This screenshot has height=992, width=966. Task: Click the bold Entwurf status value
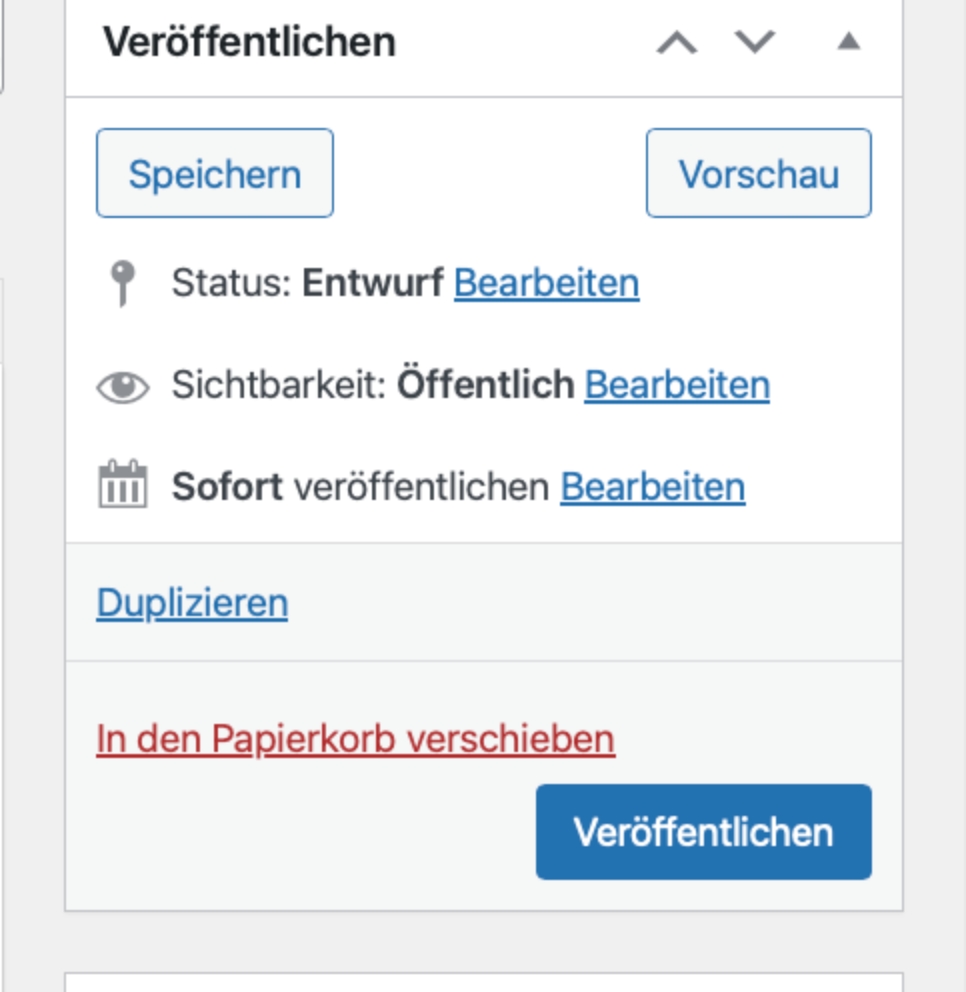373,284
